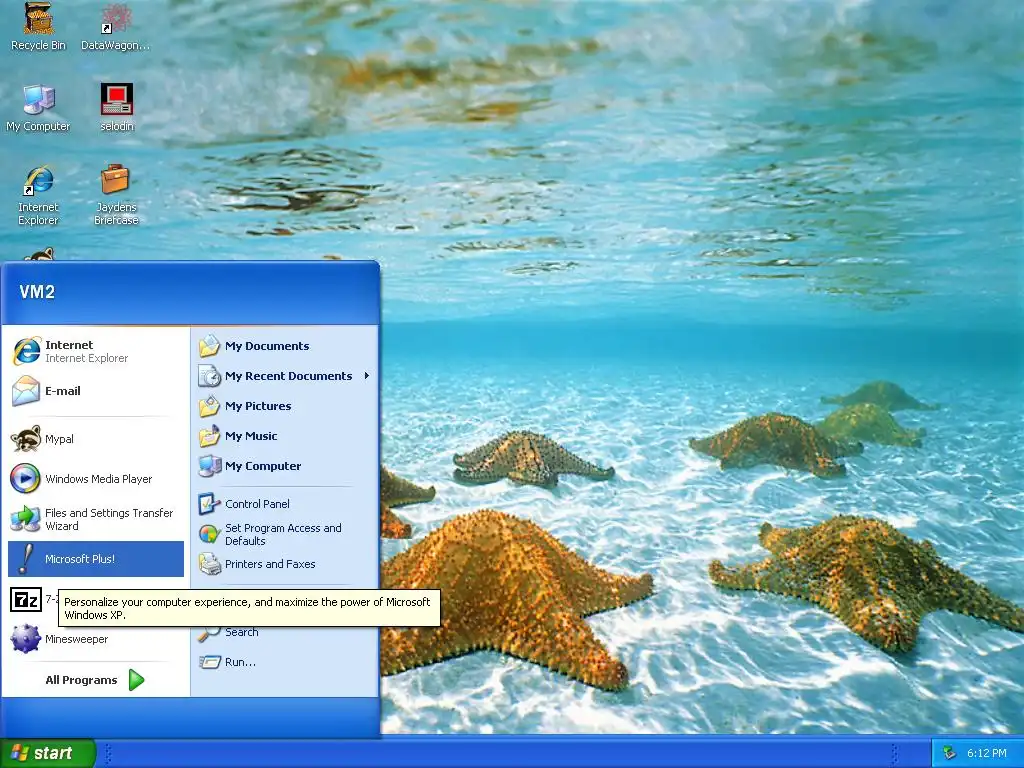The width and height of the screenshot is (1024, 768).
Task: Open the Jaydens Briefcase desktop icon
Action: tap(116, 195)
